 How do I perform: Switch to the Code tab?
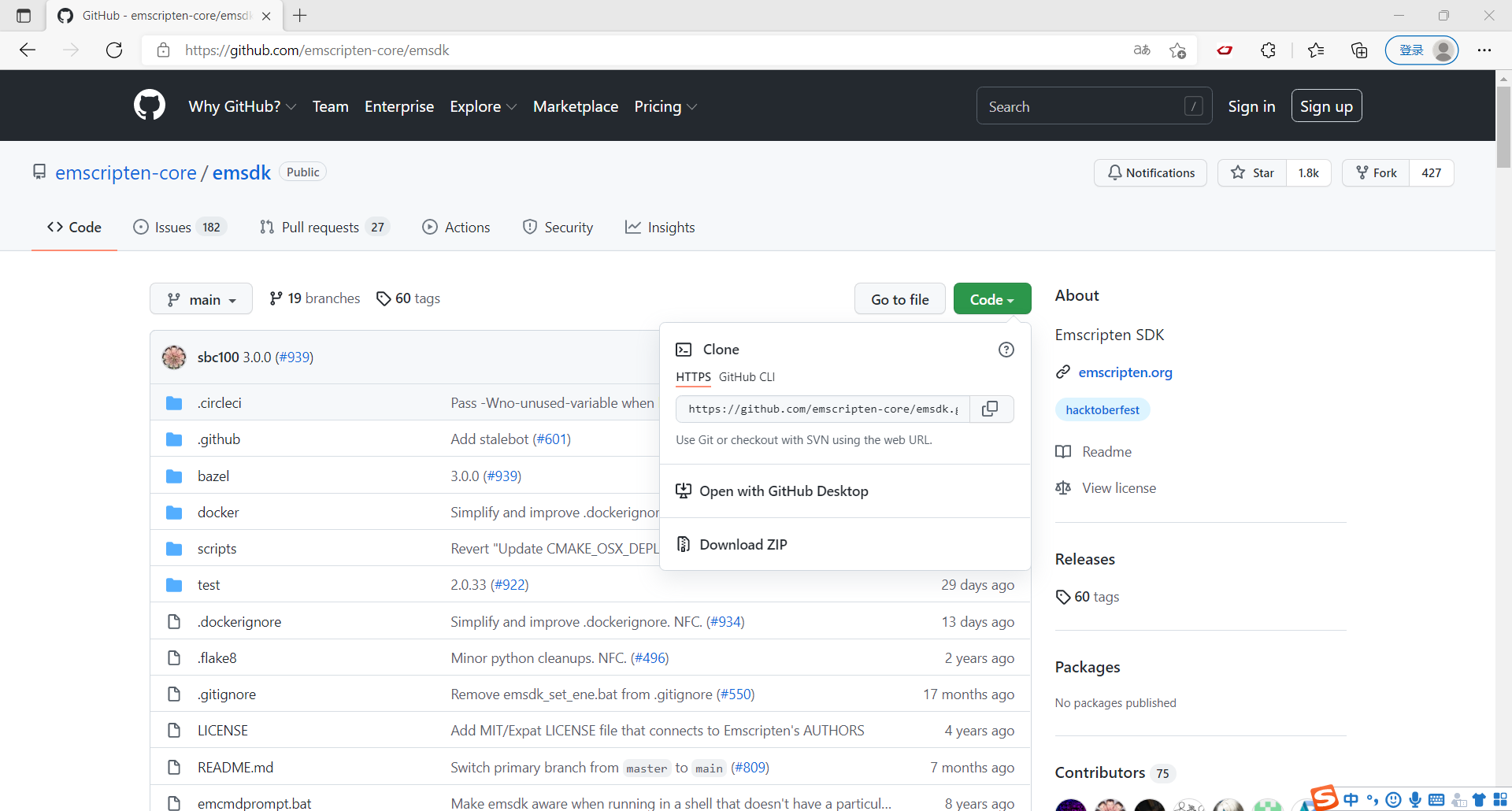74,228
